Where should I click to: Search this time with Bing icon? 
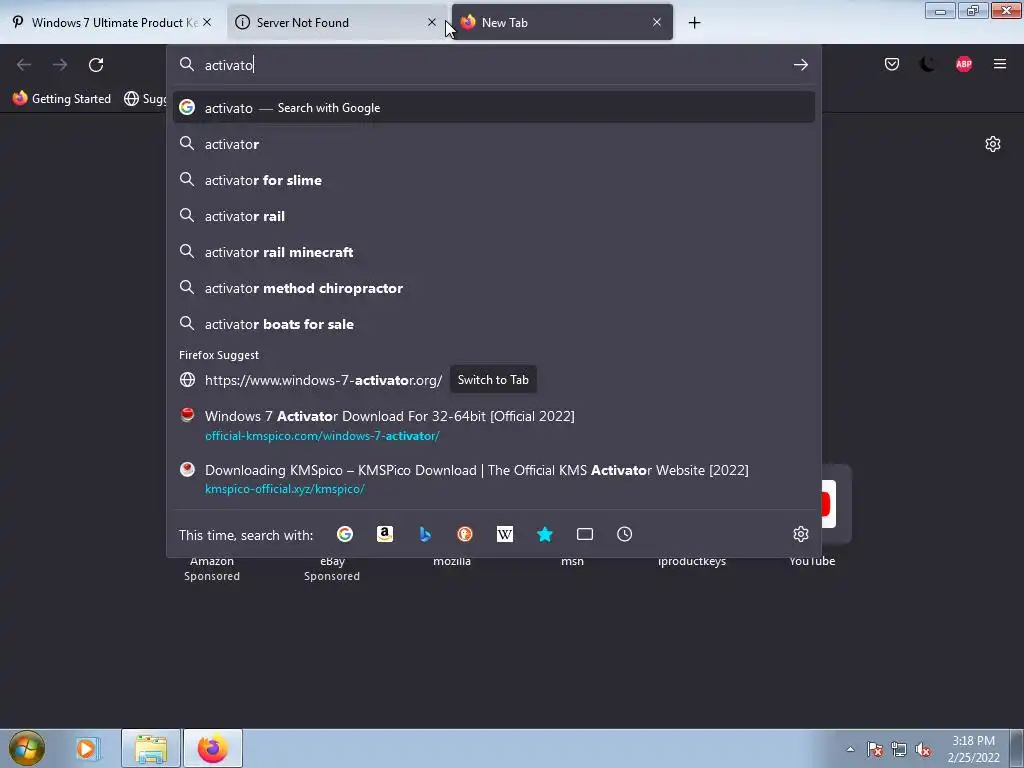[425, 534]
